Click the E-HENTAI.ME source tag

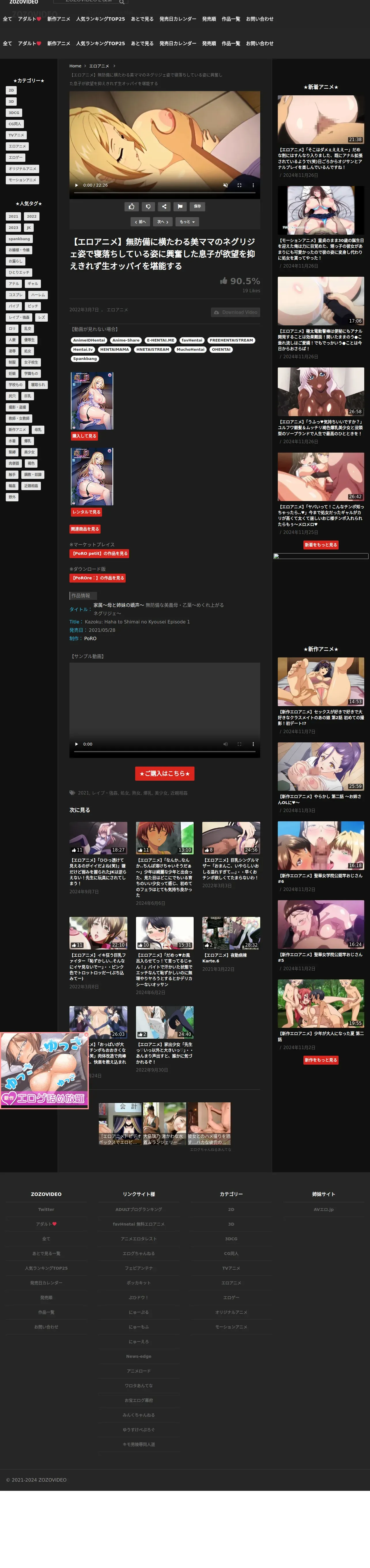pyautogui.click(x=160, y=340)
